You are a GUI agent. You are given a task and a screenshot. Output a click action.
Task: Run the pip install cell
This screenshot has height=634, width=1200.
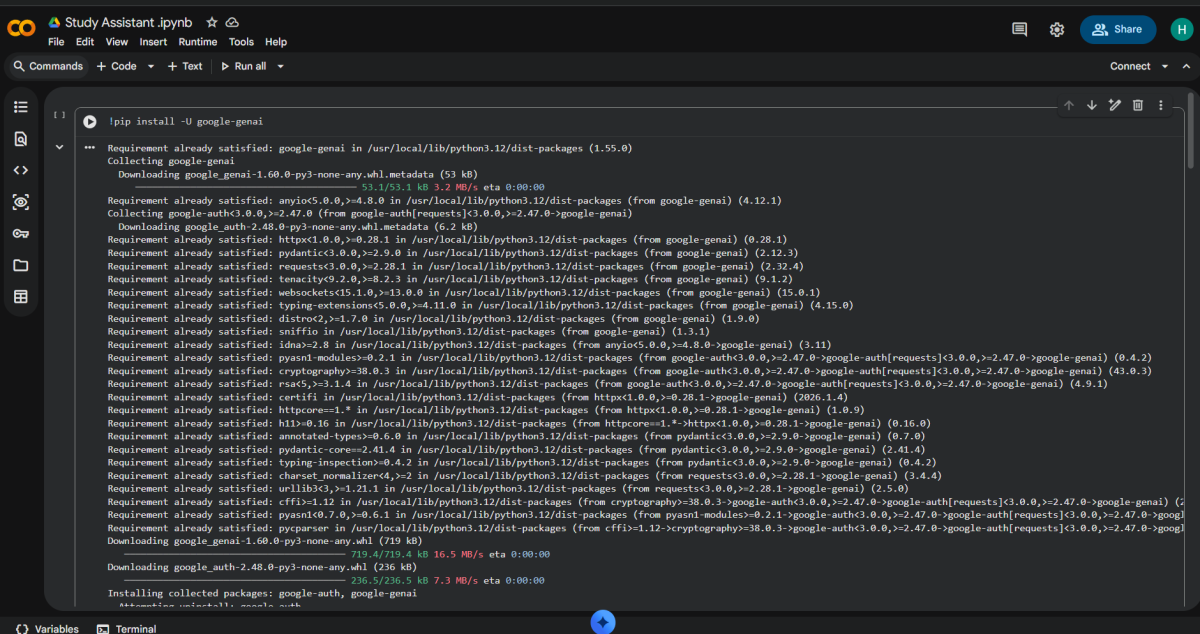pos(90,121)
